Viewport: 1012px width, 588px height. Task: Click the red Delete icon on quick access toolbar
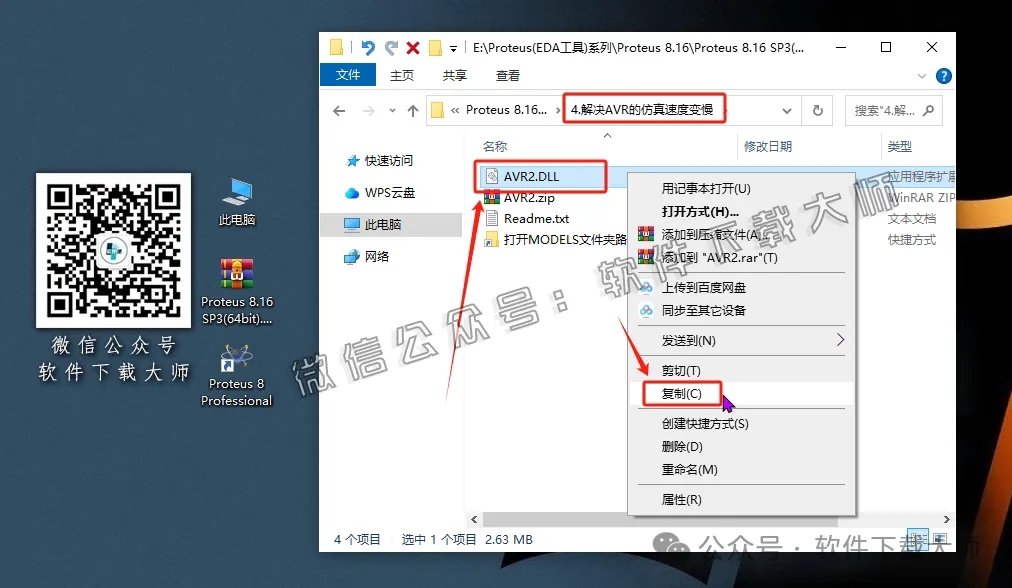(412, 46)
